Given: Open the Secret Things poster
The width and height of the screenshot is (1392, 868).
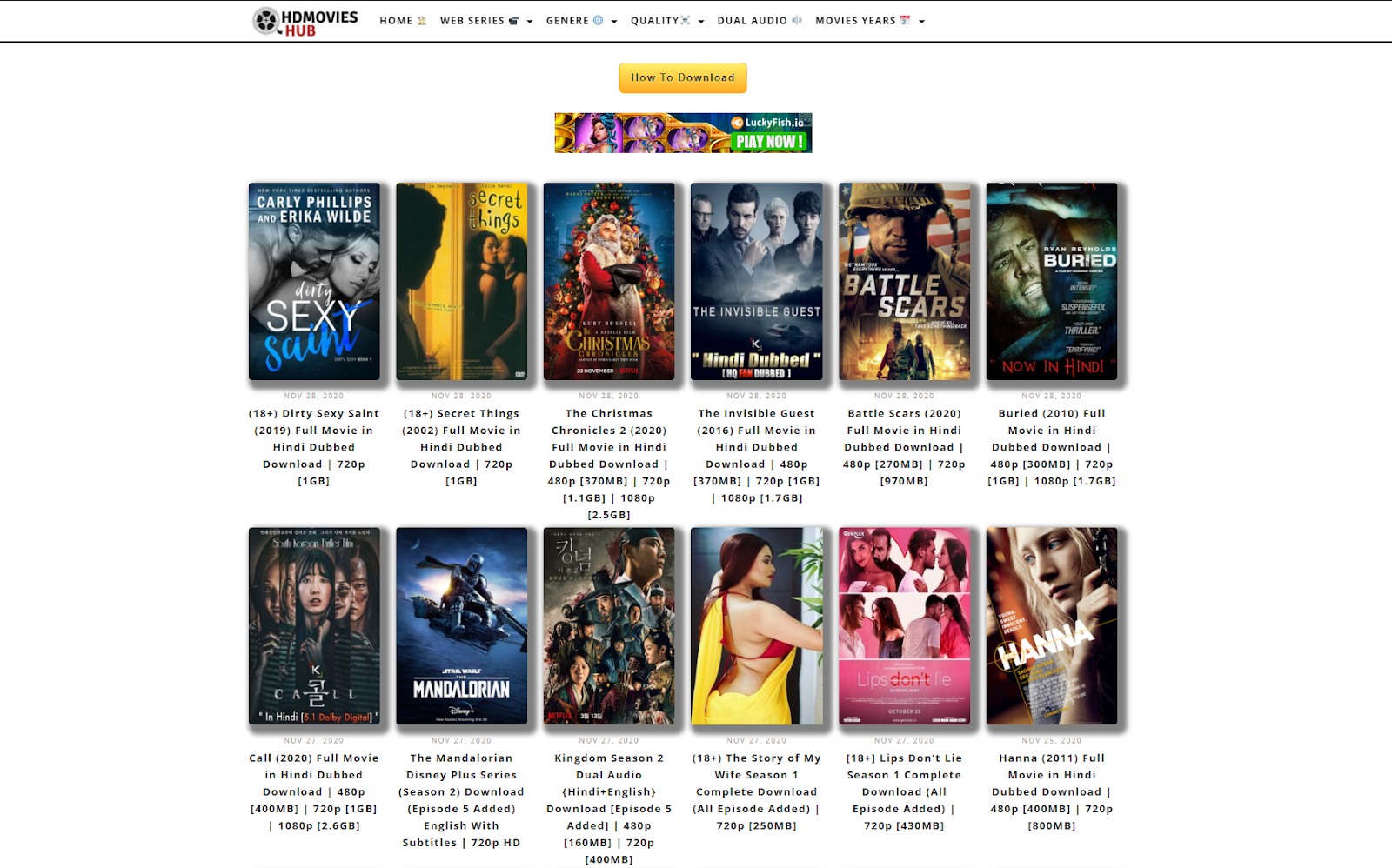Looking at the screenshot, I should tap(462, 282).
